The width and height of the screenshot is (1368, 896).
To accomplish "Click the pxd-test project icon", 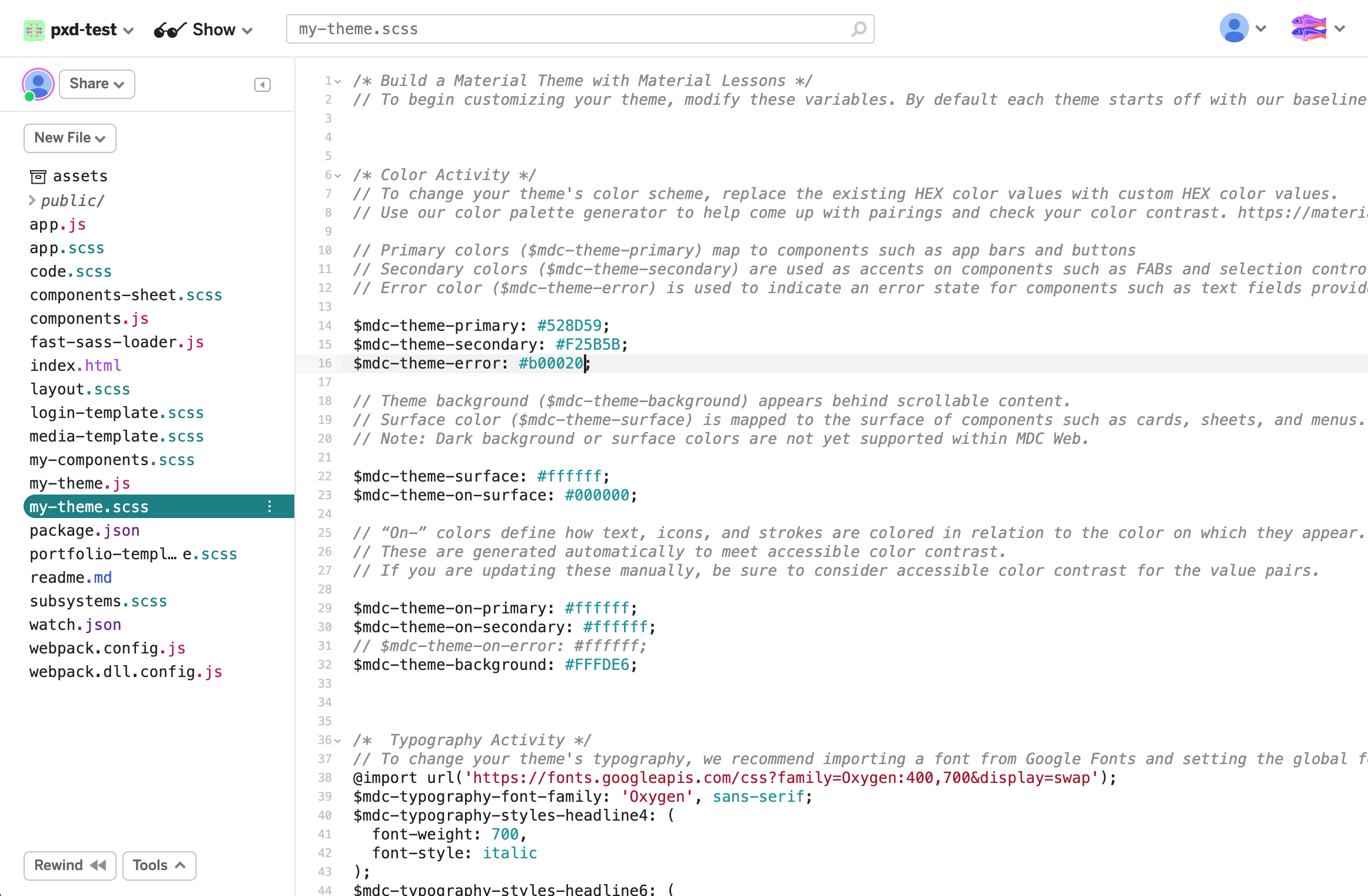I will point(34,29).
